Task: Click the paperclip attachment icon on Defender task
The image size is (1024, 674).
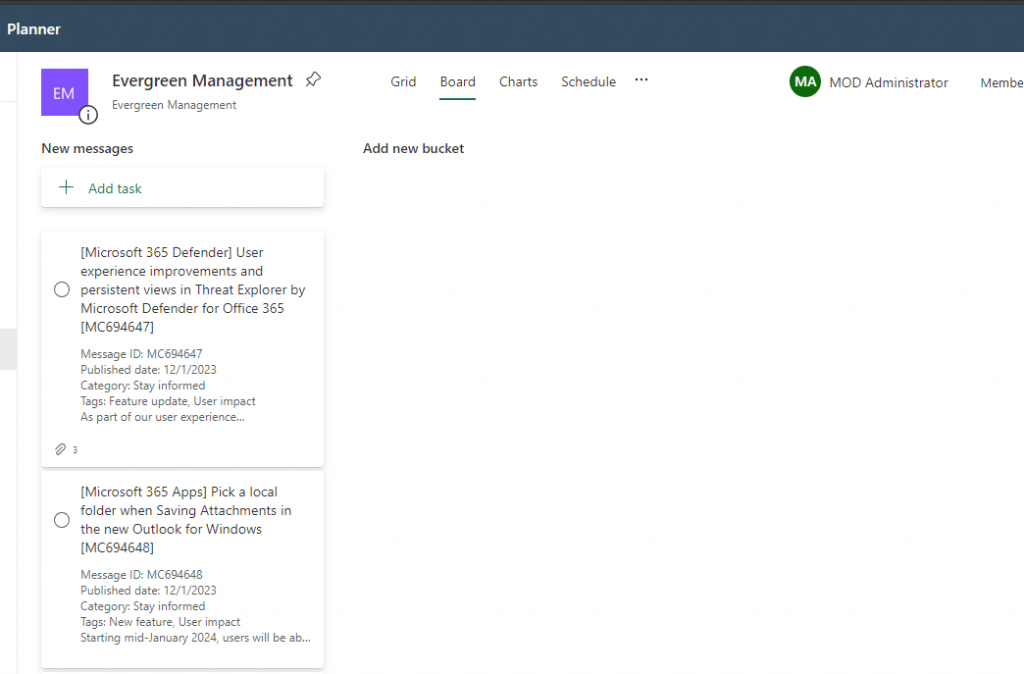Action: click(x=61, y=450)
